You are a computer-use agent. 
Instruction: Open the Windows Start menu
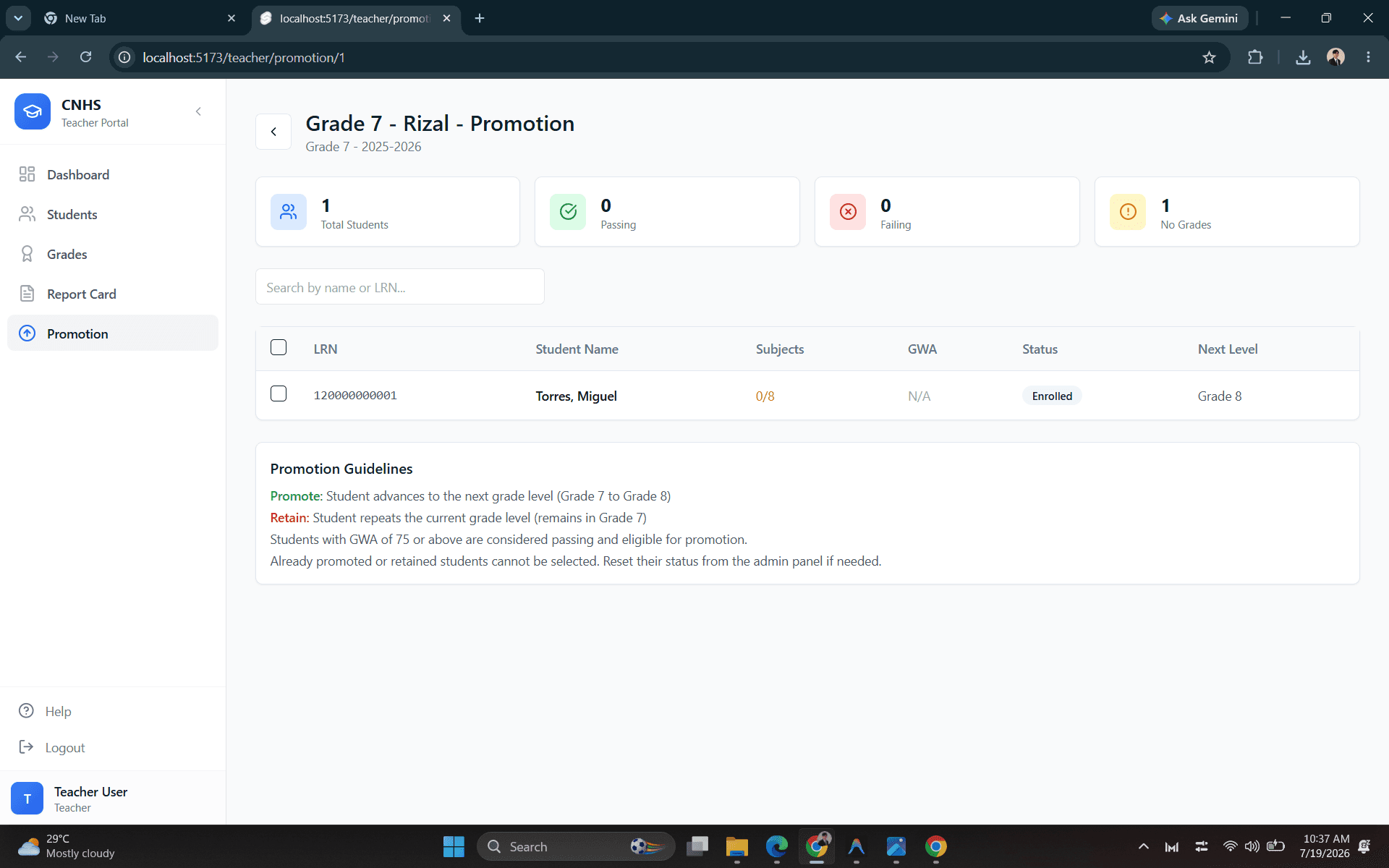[x=454, y=846]
